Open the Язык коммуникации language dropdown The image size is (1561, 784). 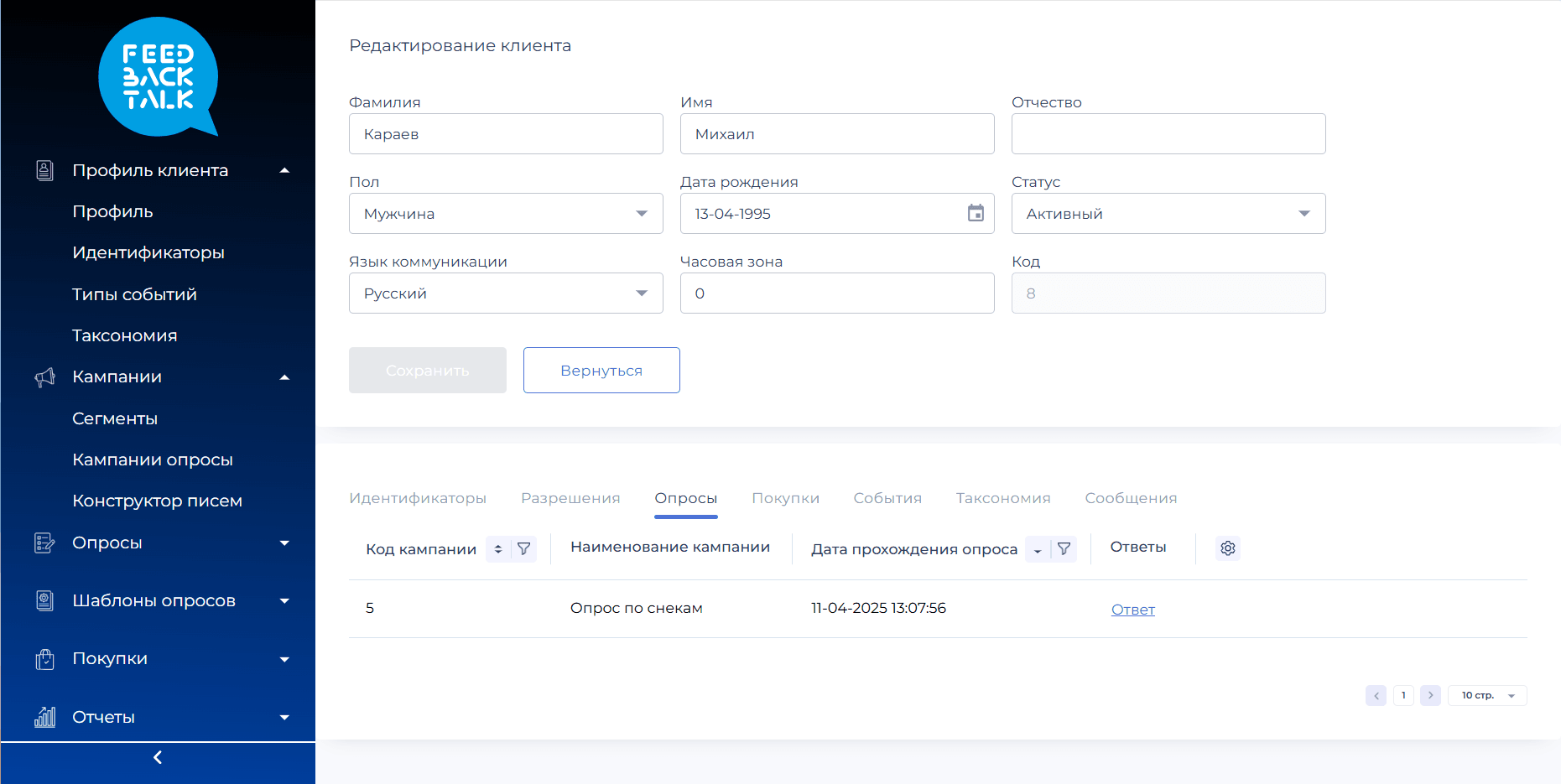point(506,293)
